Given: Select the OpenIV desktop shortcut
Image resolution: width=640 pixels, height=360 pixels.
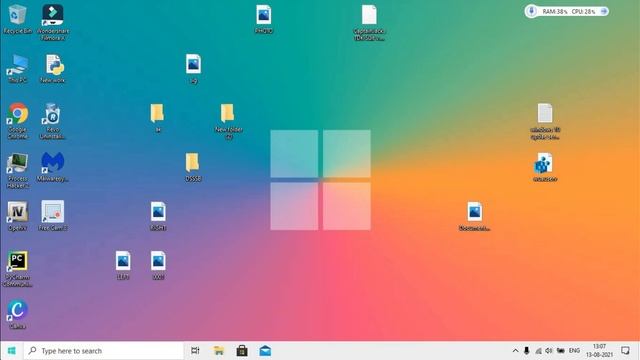Looking at the screenshot, I should [x=18, y=216].
